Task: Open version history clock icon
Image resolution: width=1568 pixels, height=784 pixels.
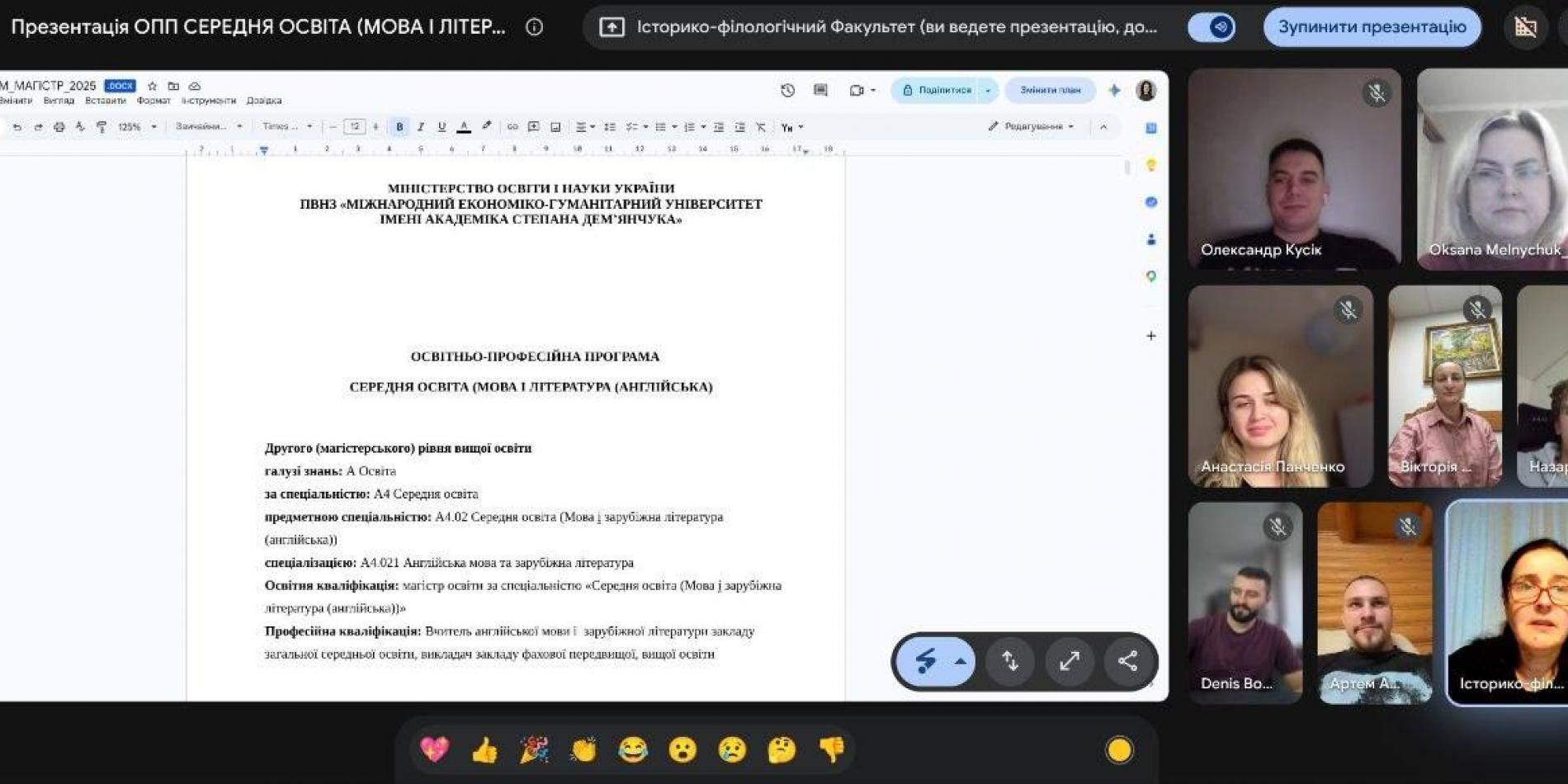Action: [787, 90]
